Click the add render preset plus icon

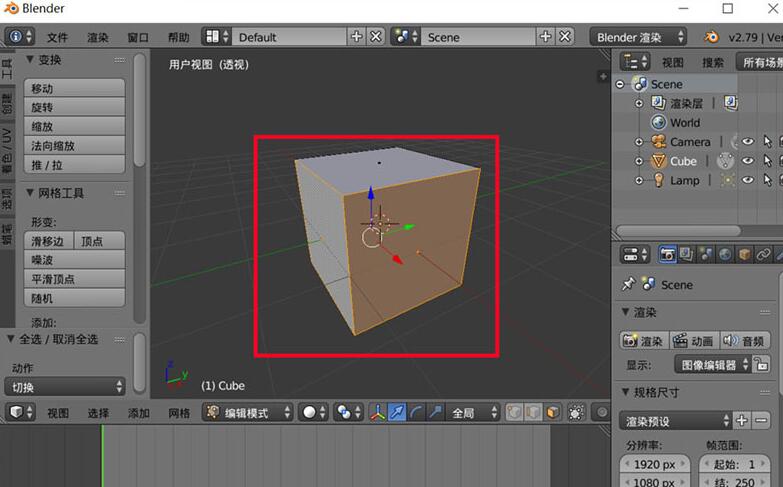click(x=741, y=421)
